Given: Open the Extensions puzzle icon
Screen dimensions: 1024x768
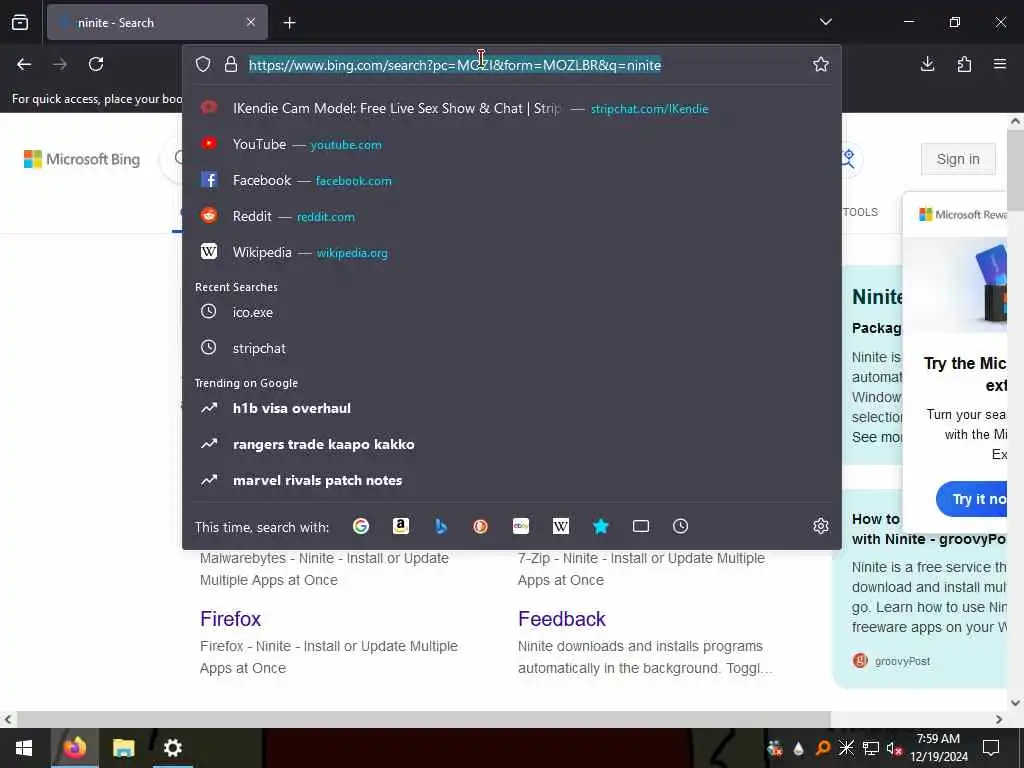Looking at the screenshot, I should click(x=964, y=64).
